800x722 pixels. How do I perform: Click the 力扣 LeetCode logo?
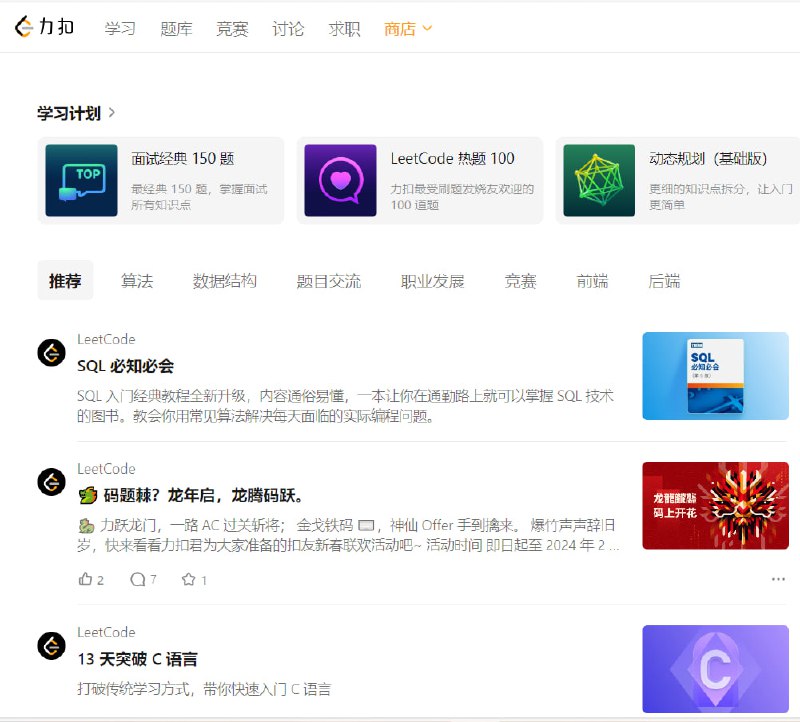click(x=44, y=27)
